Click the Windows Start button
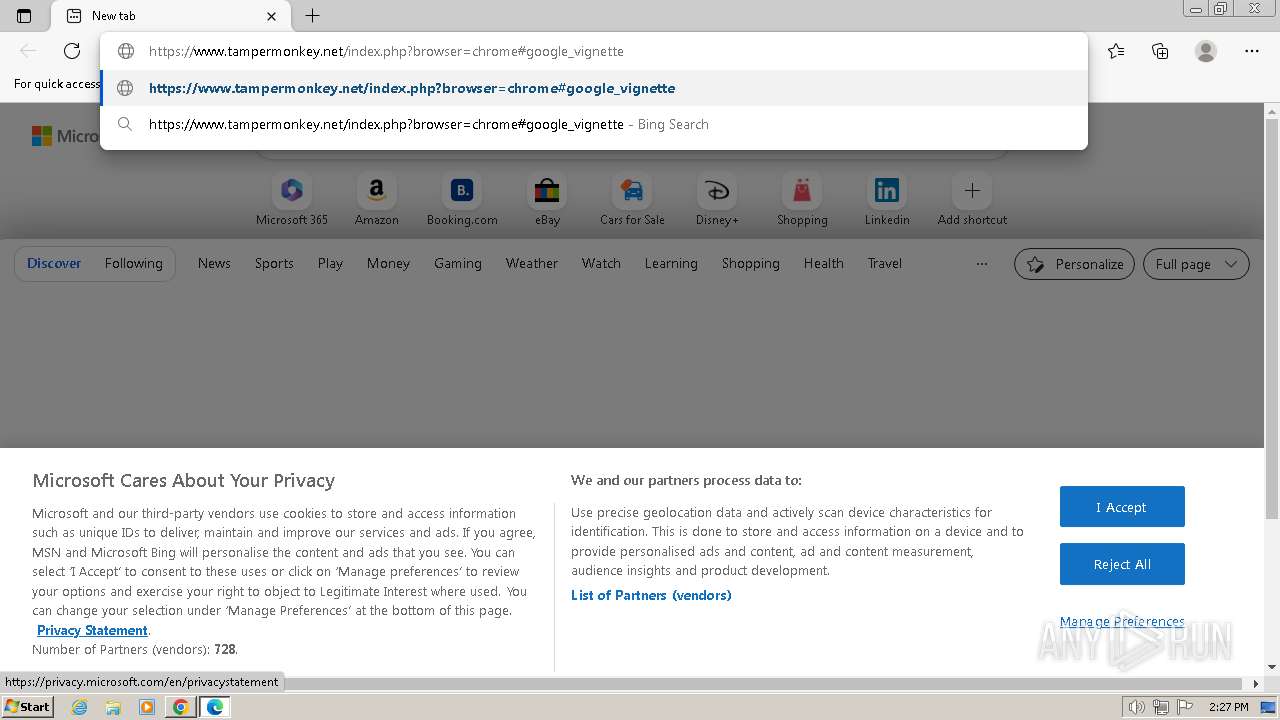Image resolution: width=1280 pixels, height=720 pixels. [27, 706]
